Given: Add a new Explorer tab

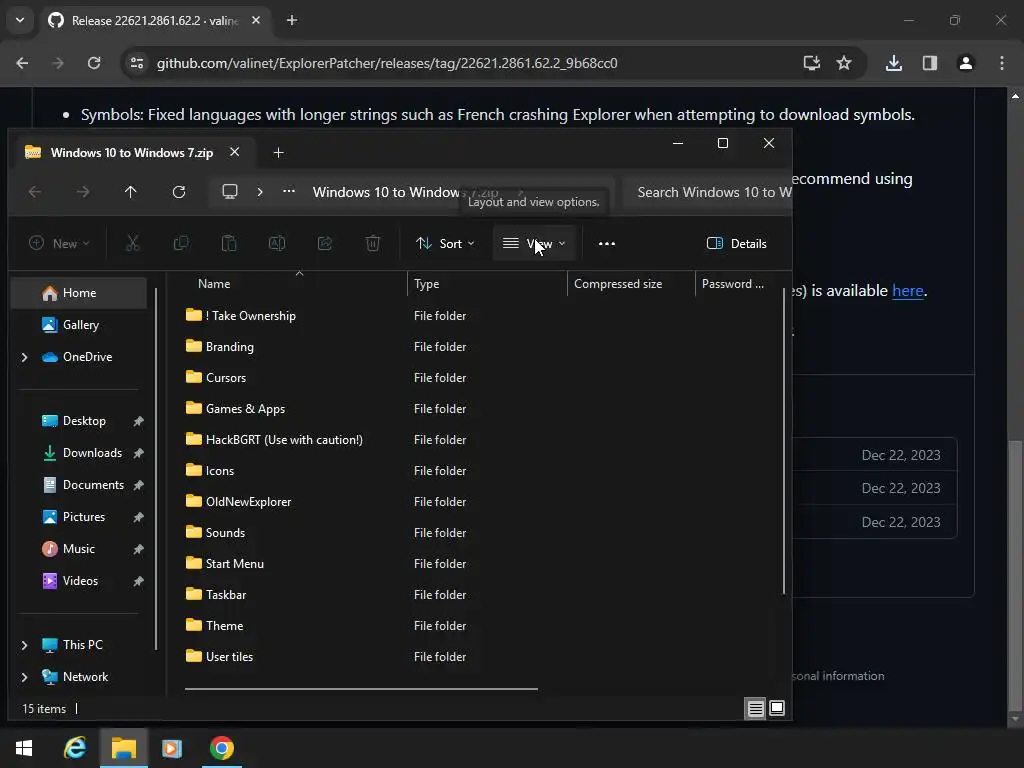Looking at the screenshot, I should pos(278,153).
